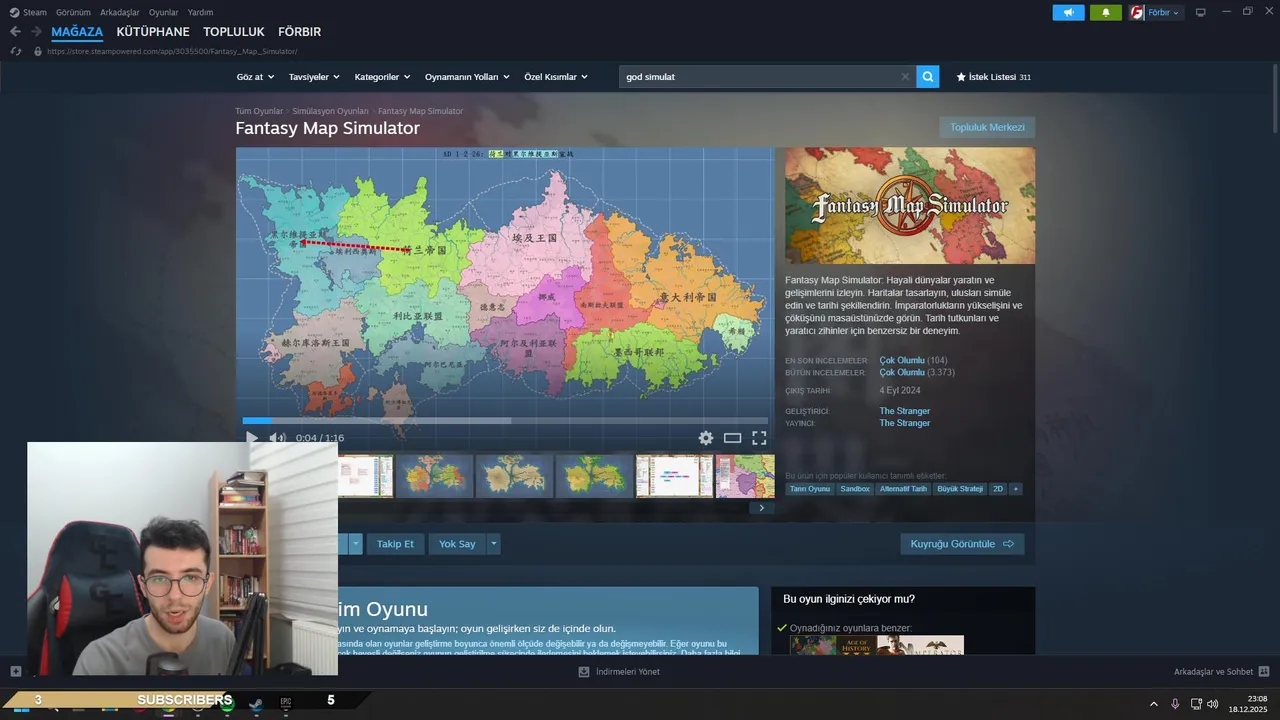Screen dimensions: 1280x720
Task: Click the add game plus icon
Action: (x=15, y=671)
